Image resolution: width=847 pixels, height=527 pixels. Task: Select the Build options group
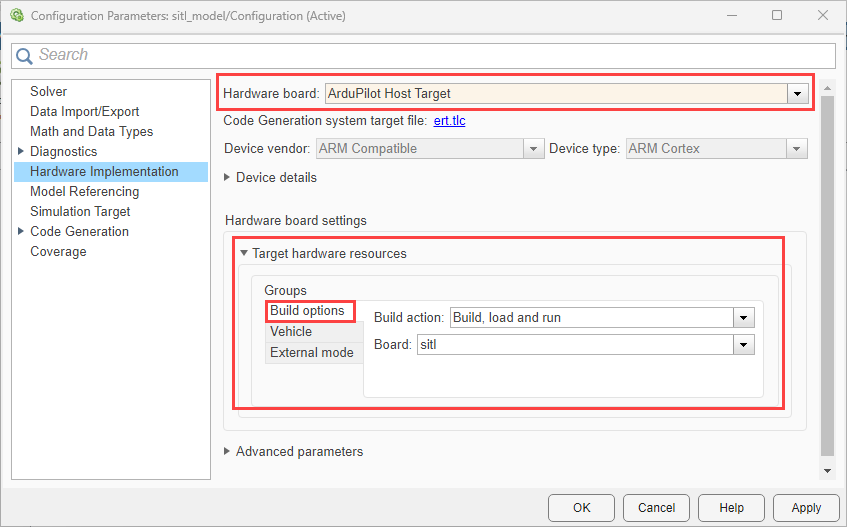310,311
